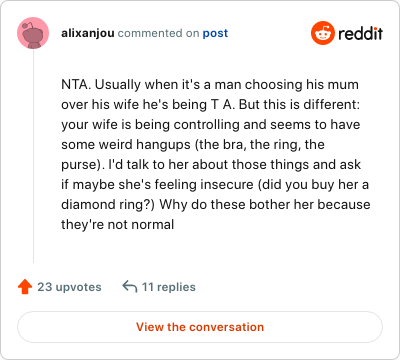Click "your wife is being controlling" text
Viewport: 400px width, 360px height.
(150, 125)
